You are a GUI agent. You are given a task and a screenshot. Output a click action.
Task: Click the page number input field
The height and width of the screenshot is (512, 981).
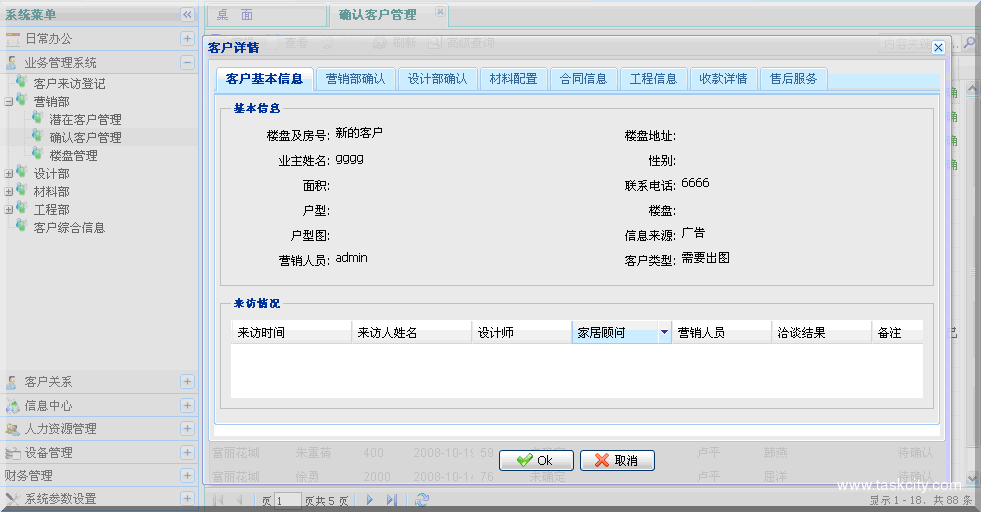point(287,499)
